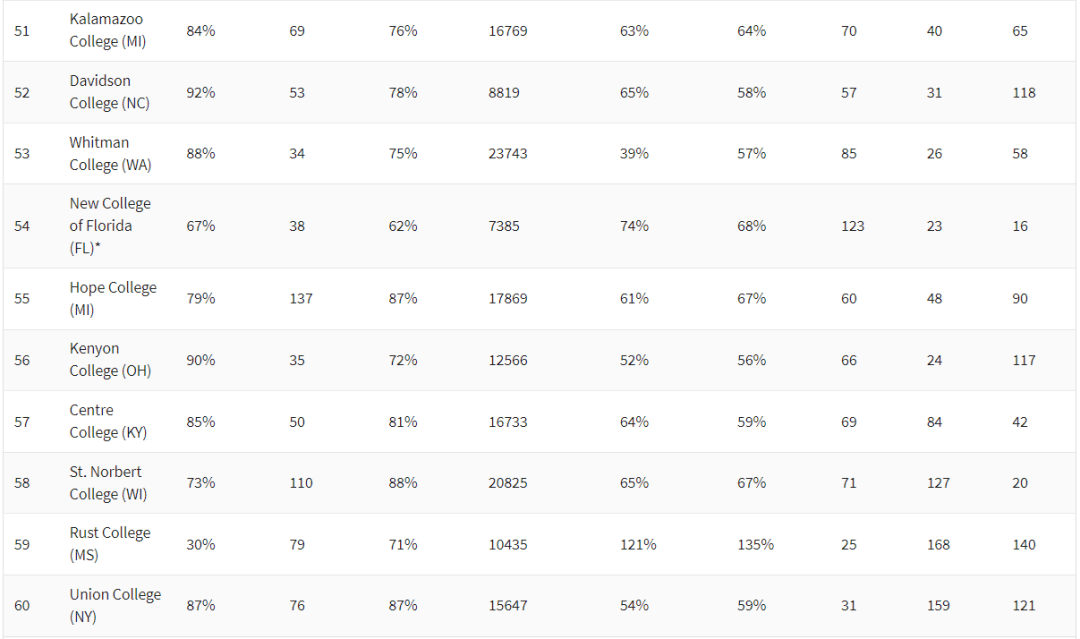Click the 137 value in Hope College row

coord(301,298)
